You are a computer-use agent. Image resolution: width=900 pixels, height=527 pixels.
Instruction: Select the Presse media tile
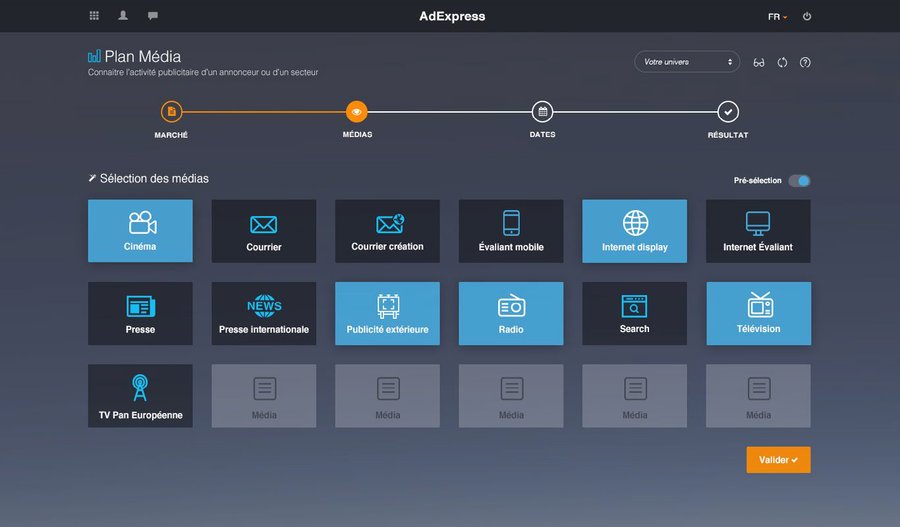[x=140, y=313]
